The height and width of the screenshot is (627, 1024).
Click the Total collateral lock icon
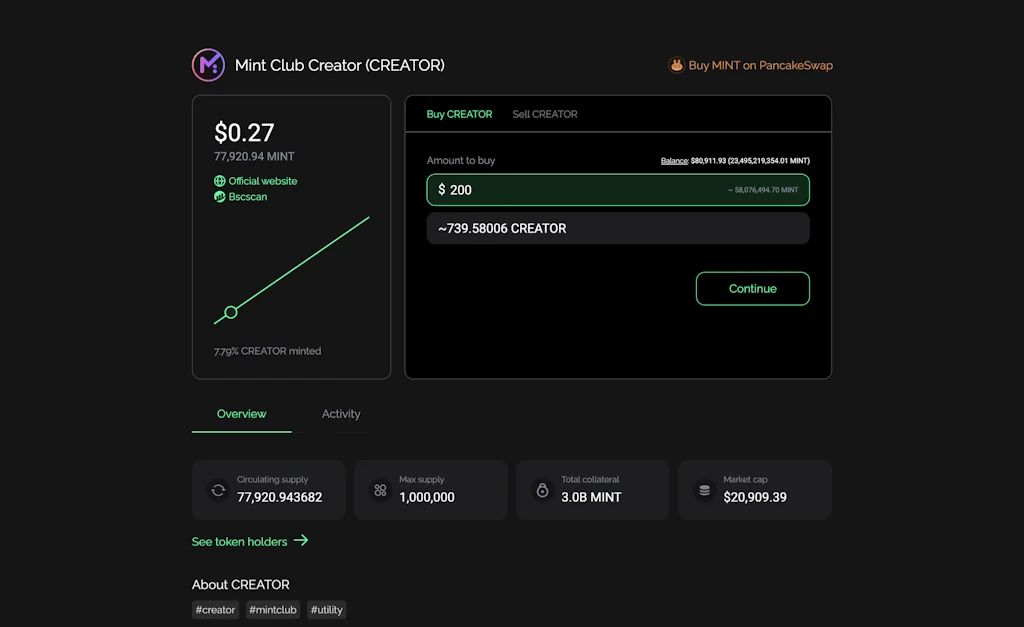pyautogui.click(x=542, y=490)
